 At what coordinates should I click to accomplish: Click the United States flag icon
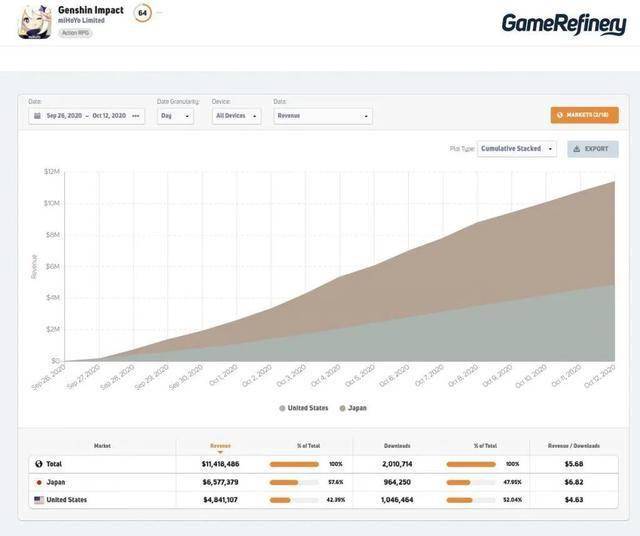pyautogui.click(x=39, y=500)
